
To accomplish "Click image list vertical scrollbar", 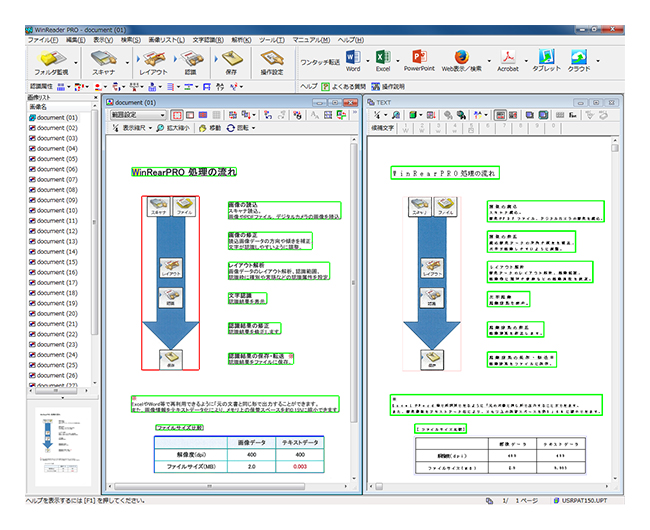I will point(95,244).
